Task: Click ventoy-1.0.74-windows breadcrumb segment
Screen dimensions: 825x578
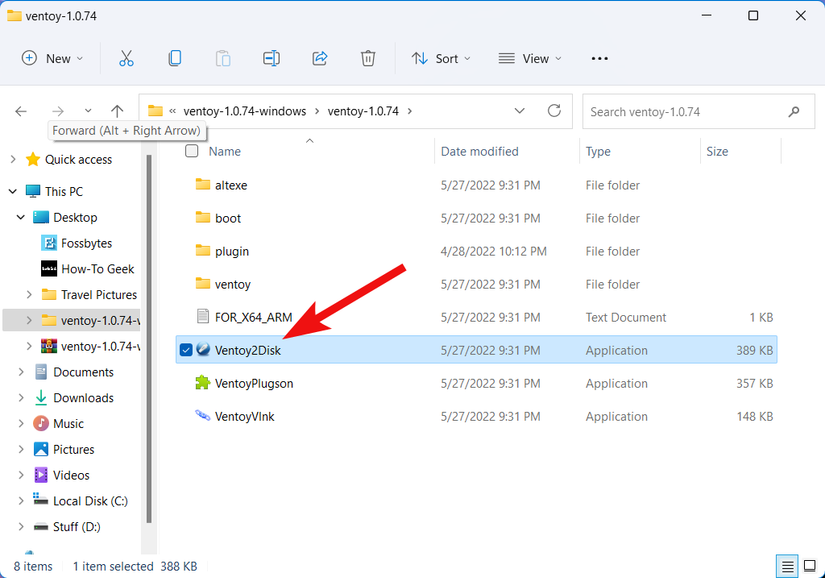Action: click(245, 111)
